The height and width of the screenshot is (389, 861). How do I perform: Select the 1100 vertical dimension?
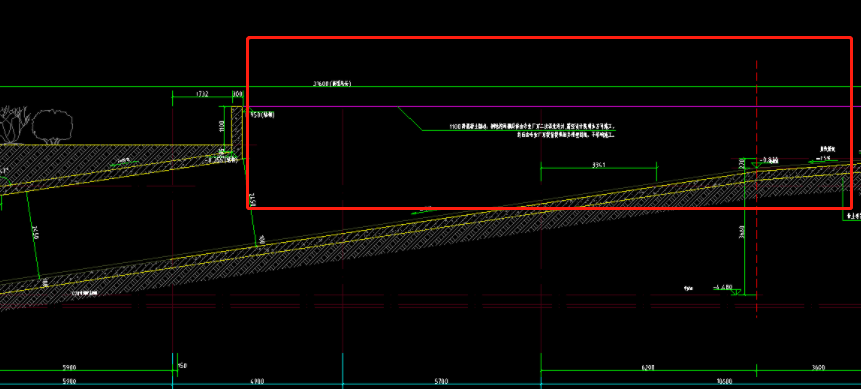[223, 125]
